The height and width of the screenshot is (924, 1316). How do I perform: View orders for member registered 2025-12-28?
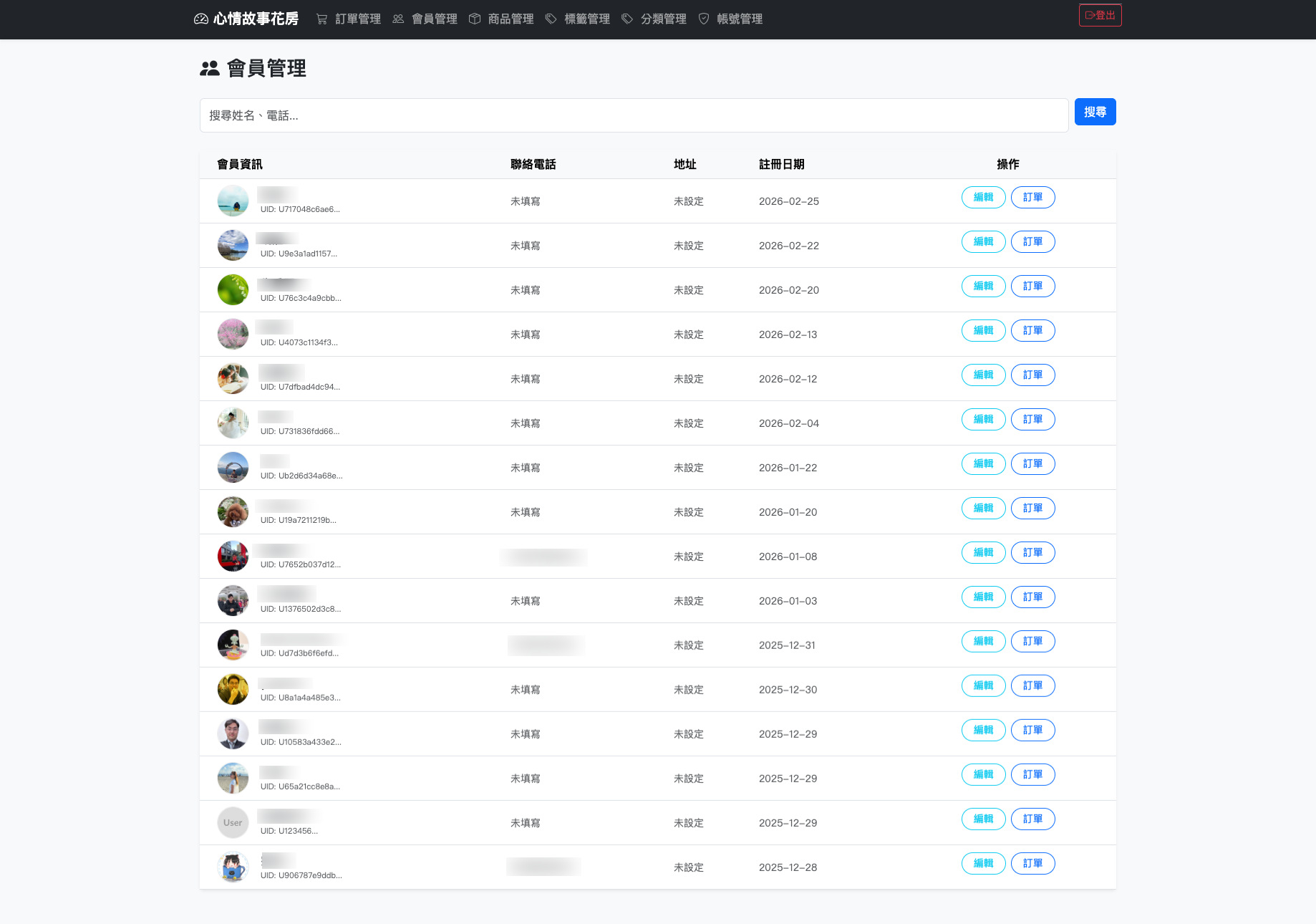(1032, 864)
